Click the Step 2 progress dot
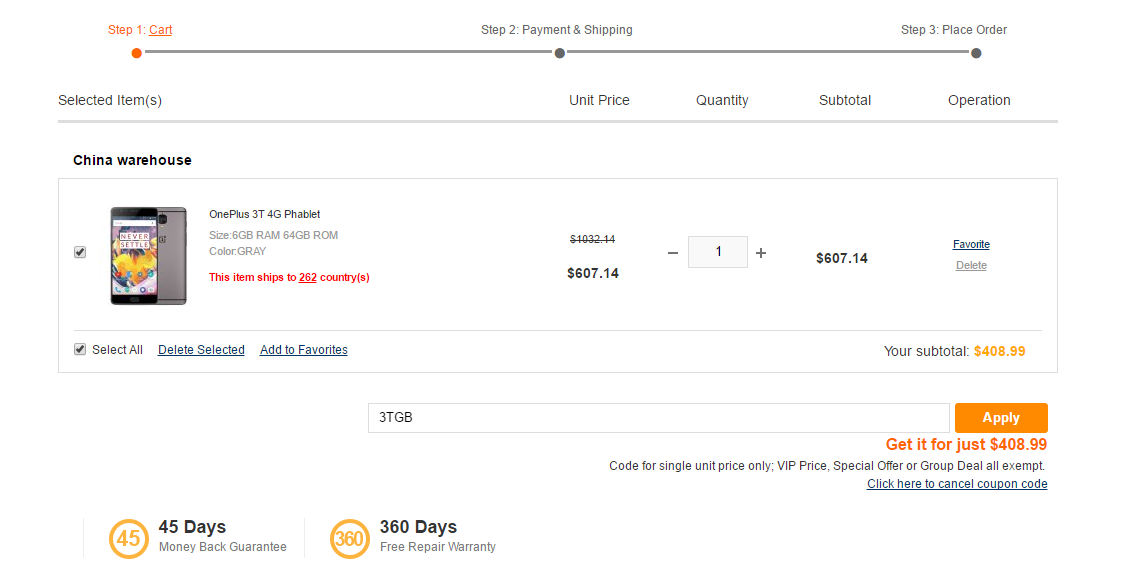 (559, 53)
